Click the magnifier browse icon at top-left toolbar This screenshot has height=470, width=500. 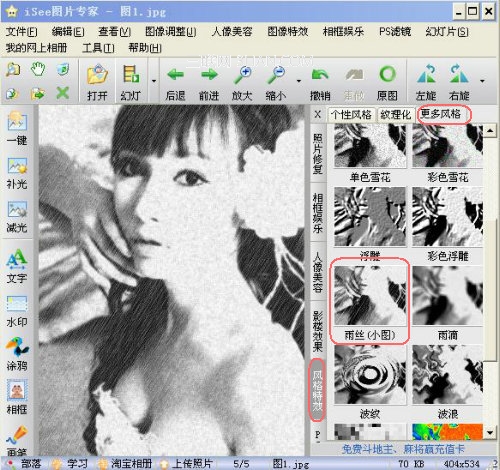coord(13,69)
